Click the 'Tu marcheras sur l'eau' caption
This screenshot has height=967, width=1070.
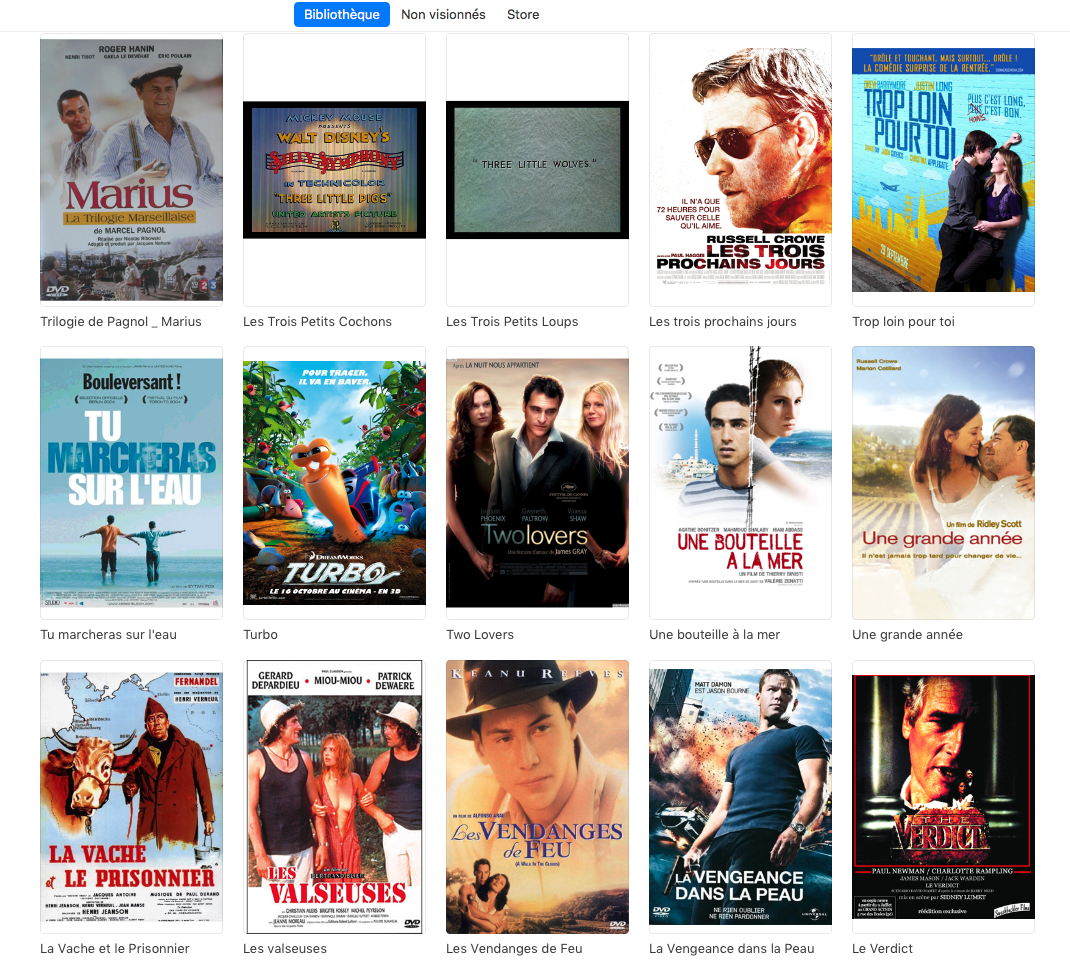(109, 635)
